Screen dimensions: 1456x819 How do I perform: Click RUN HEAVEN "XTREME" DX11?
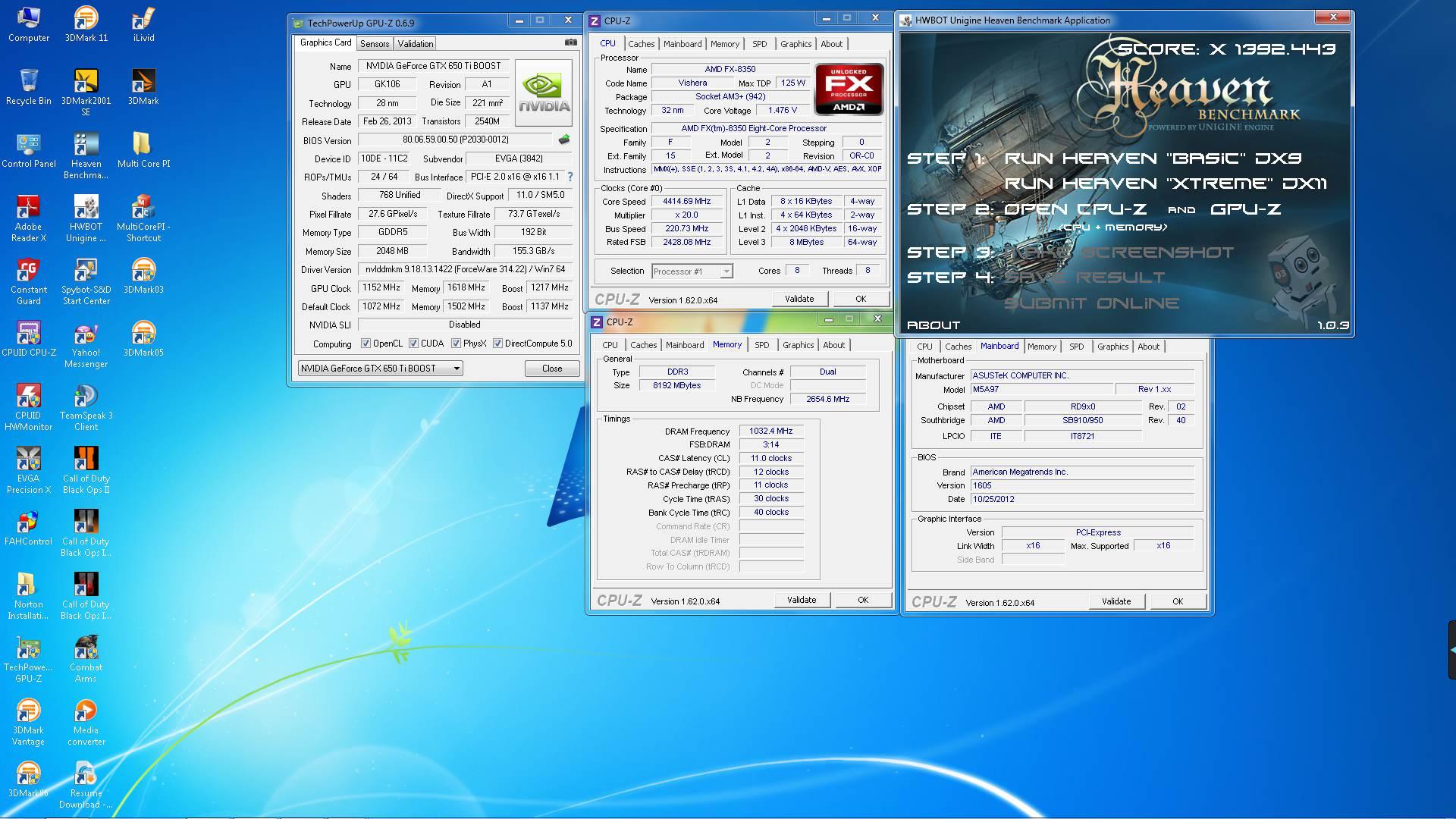(1166, 184)
